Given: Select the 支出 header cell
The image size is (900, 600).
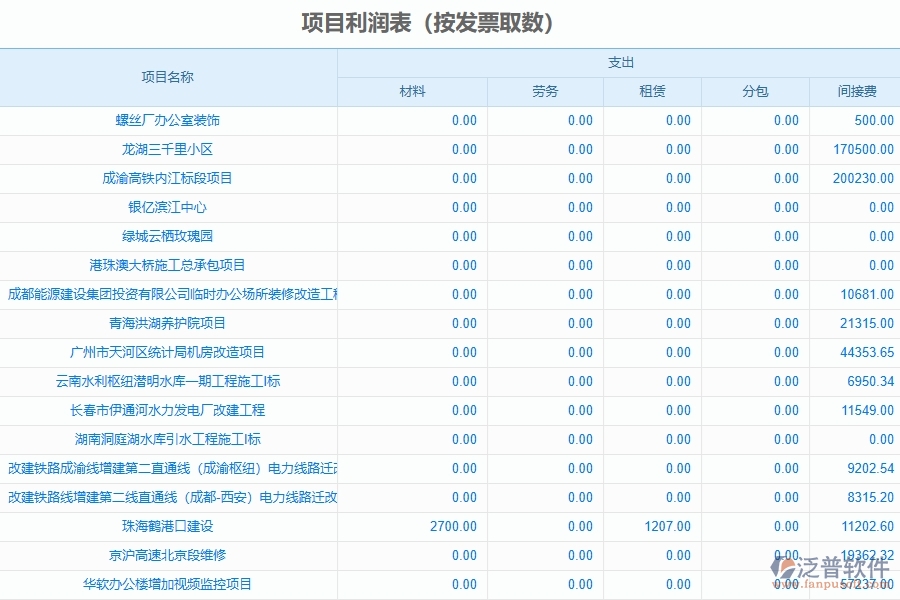Looking at the screenshot, I should 618,61.
